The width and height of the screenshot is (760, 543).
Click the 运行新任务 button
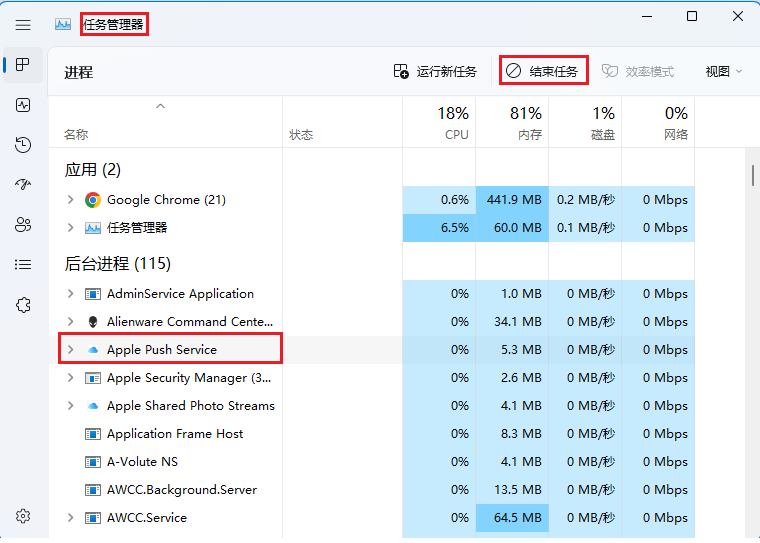click(435, 72)
